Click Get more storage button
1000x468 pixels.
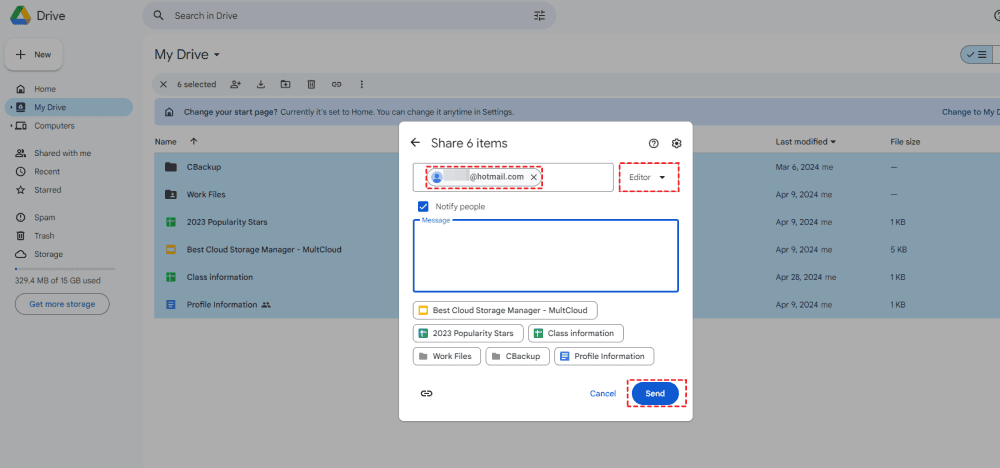click(x=62, y=304)
